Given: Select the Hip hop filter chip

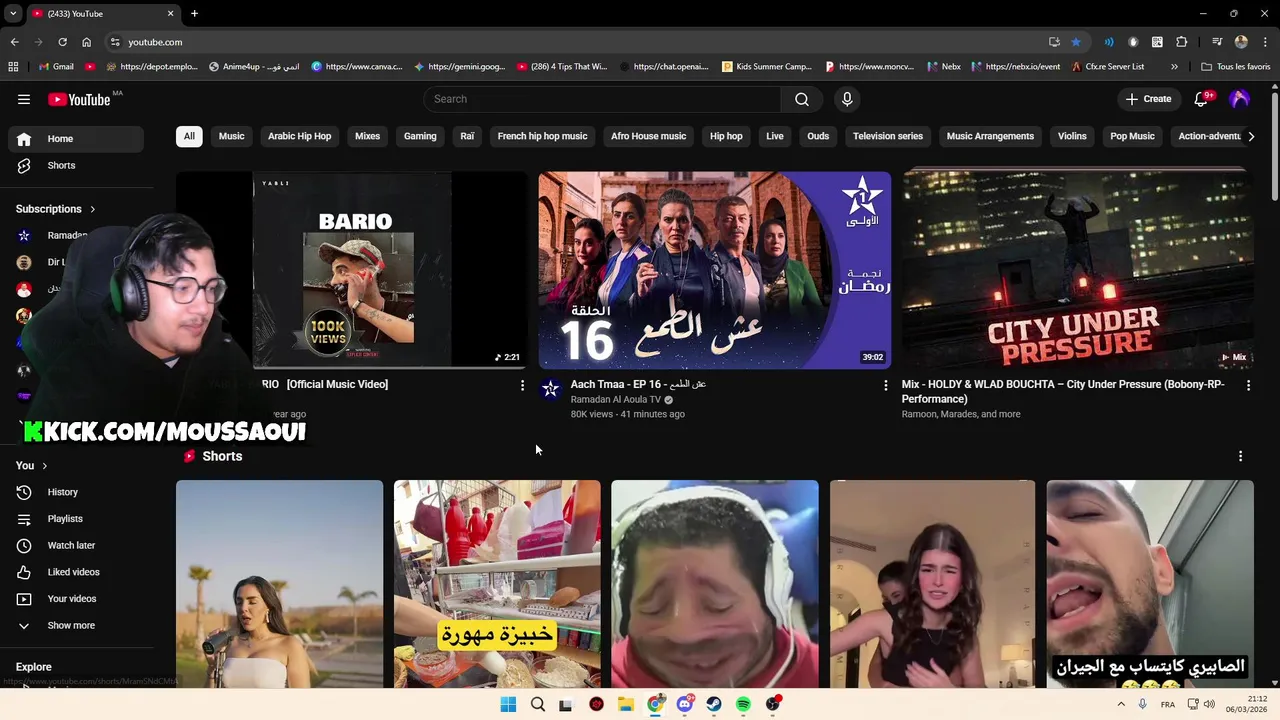Looking at the screenshot, I should point(726,136).
